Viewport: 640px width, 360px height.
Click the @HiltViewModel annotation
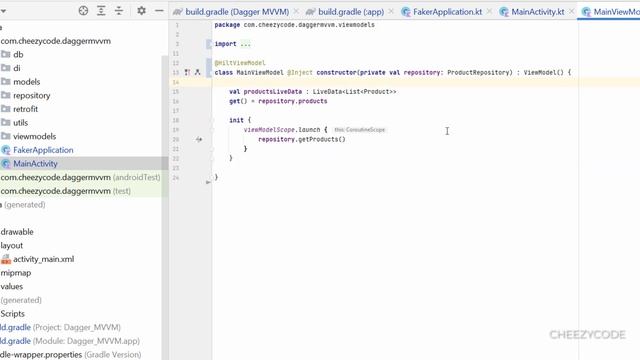[x=240, y=63]
